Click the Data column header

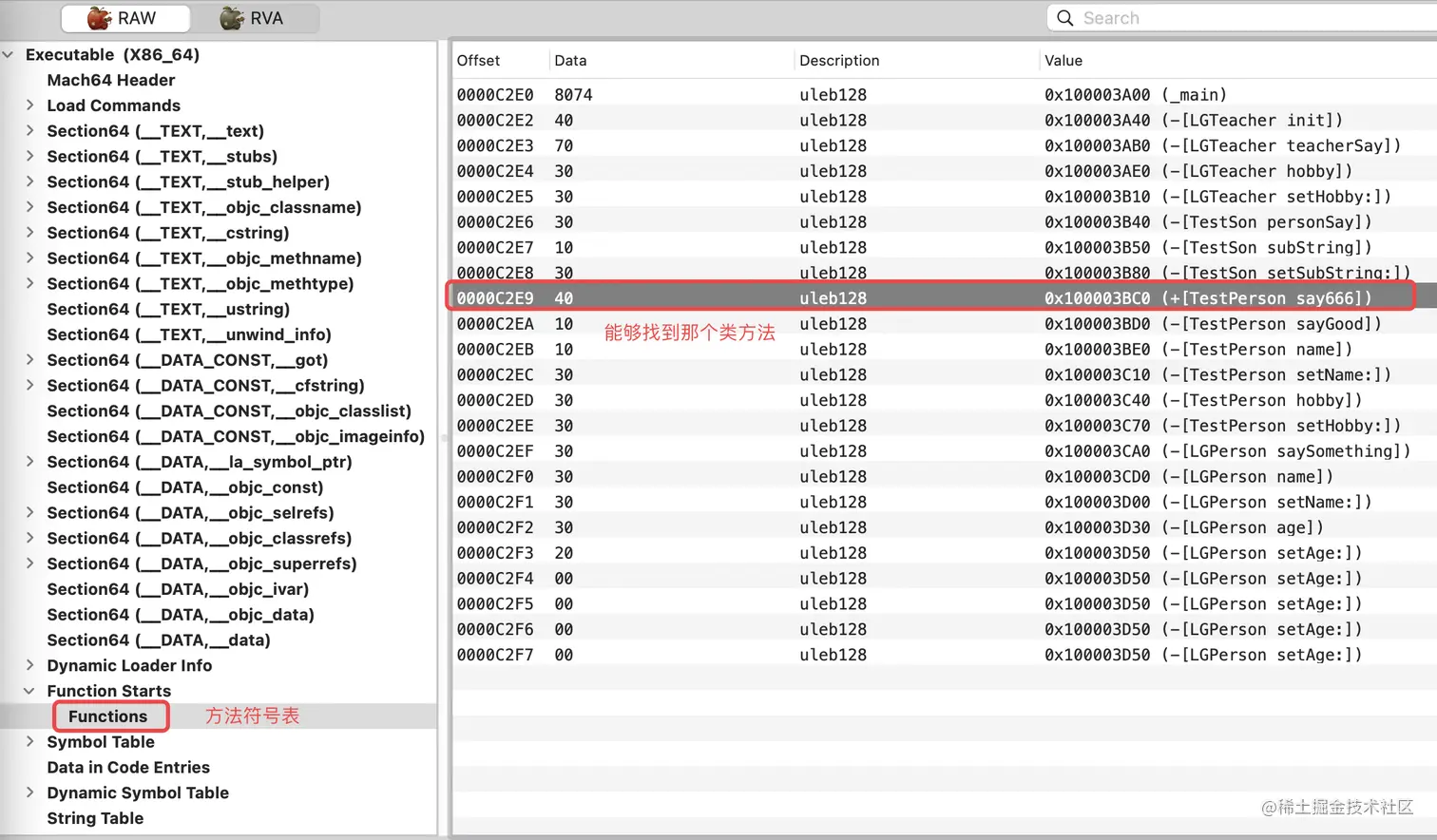[x=570, y=60]
